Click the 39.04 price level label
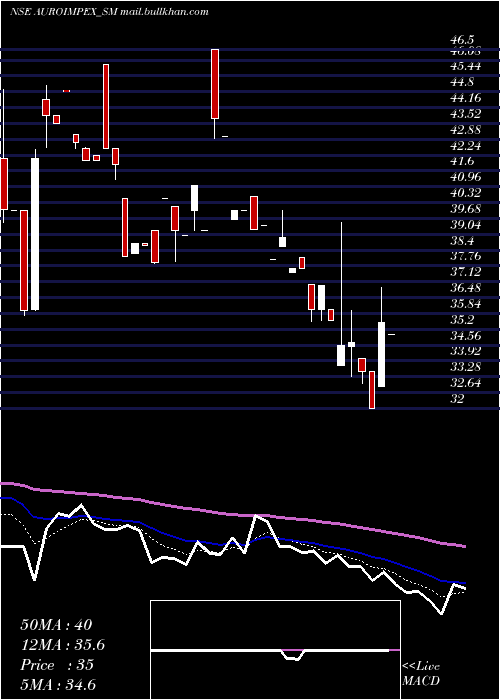 click(466, 225)
